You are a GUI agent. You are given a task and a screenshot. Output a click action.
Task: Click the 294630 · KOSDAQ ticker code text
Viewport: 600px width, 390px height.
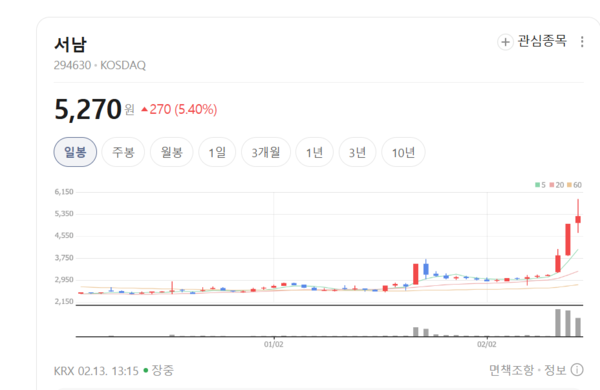click(x=100, y=65)
